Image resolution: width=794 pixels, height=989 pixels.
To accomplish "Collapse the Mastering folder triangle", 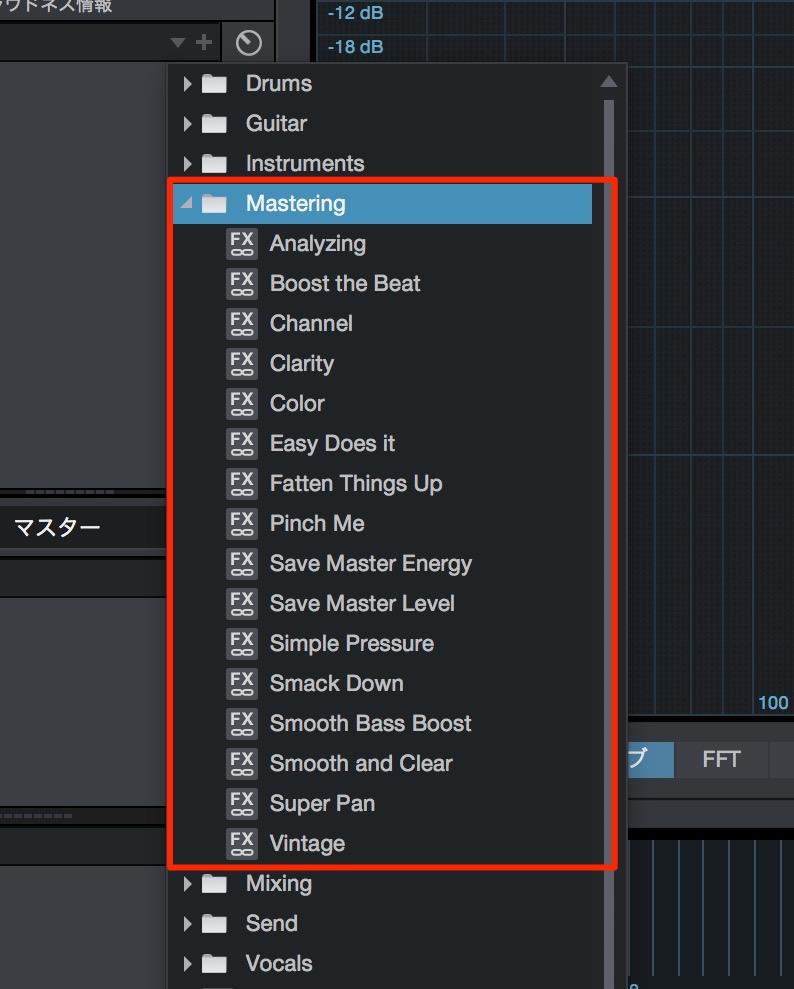I will pyautogui.click(x=186, y=203).
